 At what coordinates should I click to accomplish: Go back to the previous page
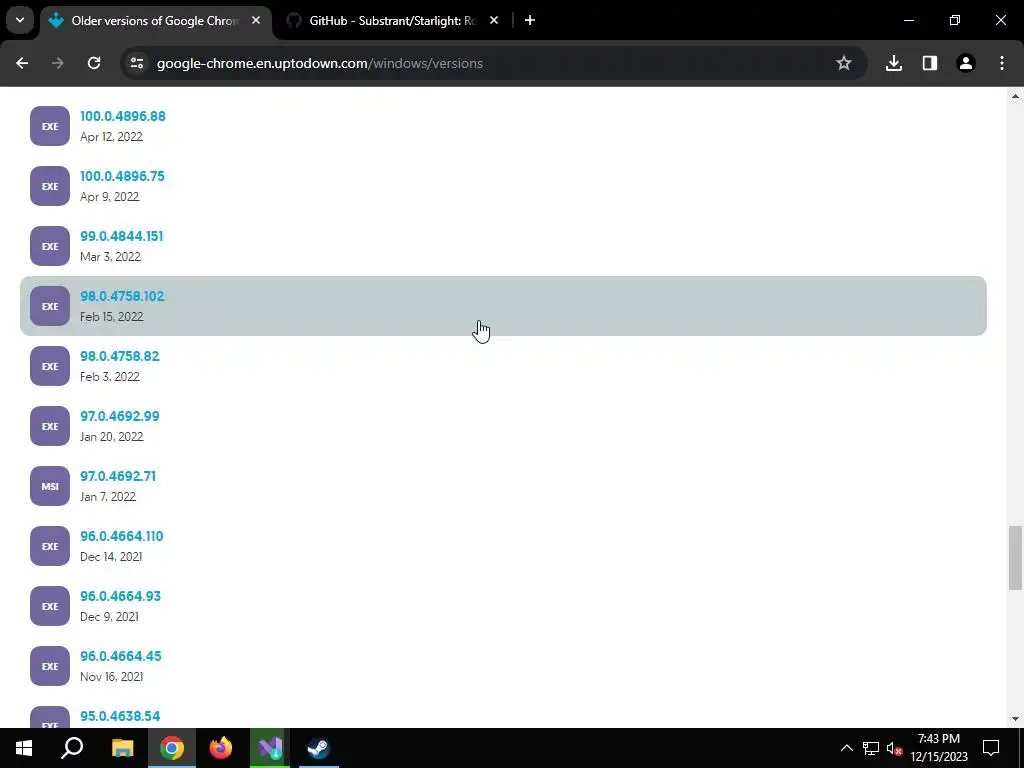[22, 63]
